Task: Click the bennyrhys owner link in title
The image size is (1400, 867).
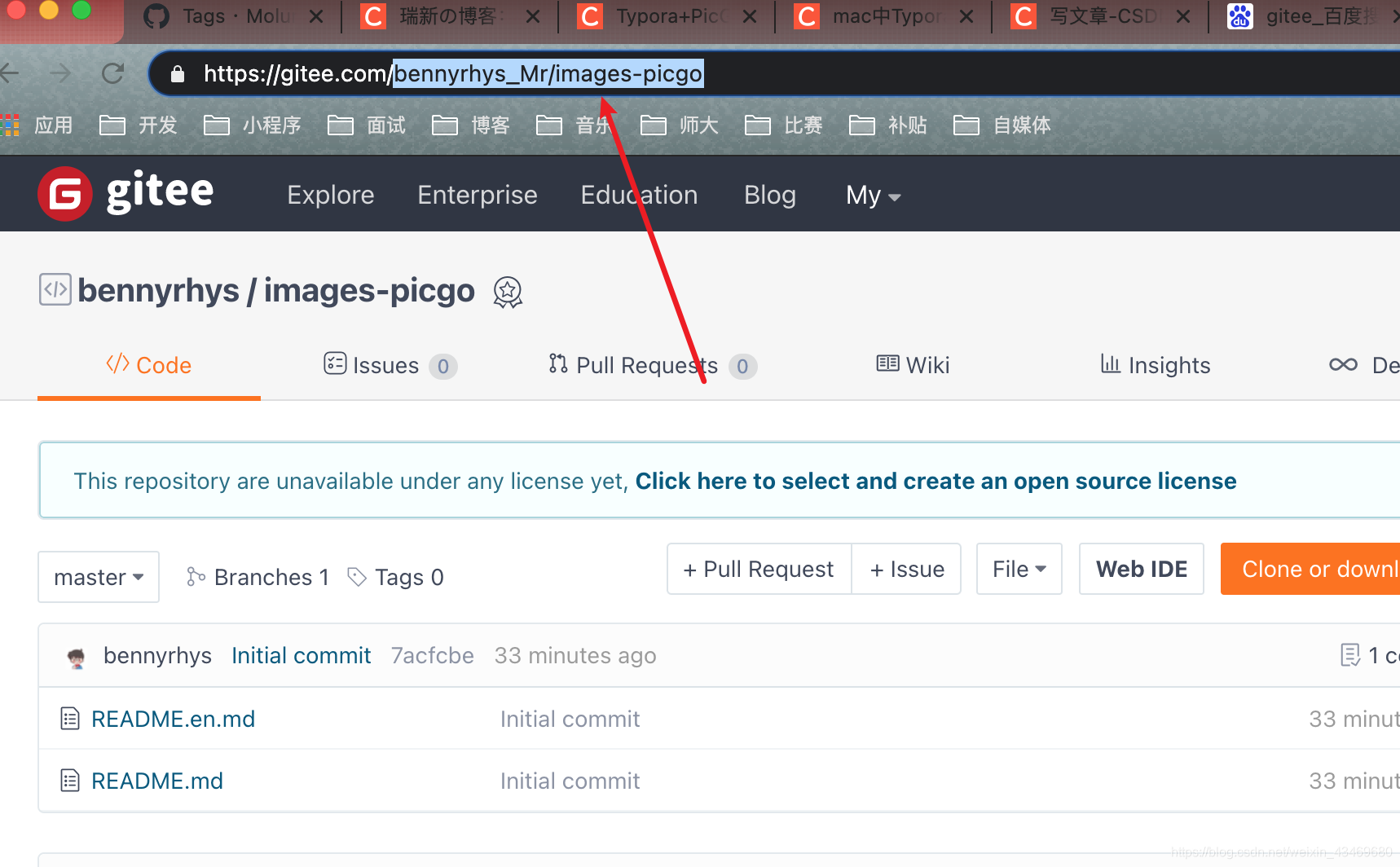Action: [x=158, y=291]
